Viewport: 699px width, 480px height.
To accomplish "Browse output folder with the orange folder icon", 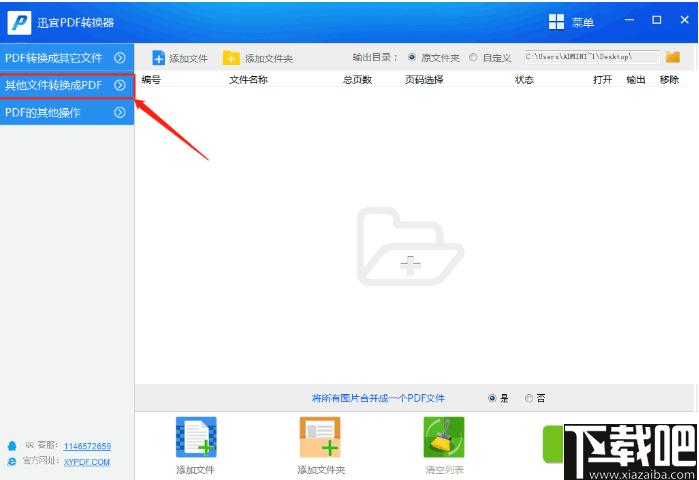I will (672, 57).
